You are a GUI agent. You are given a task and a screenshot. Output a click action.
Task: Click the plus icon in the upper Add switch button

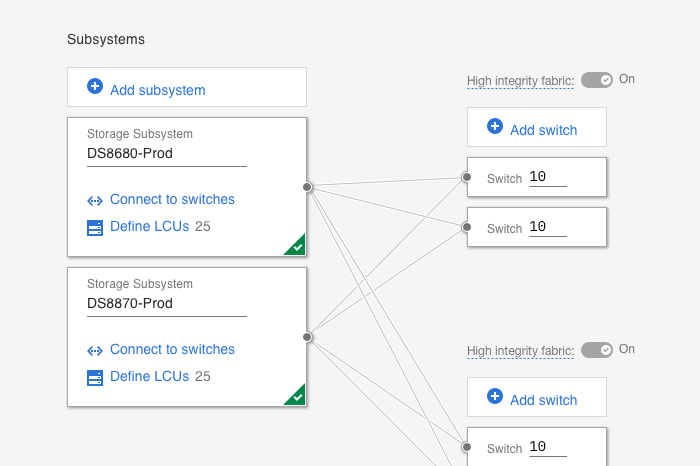494,127
